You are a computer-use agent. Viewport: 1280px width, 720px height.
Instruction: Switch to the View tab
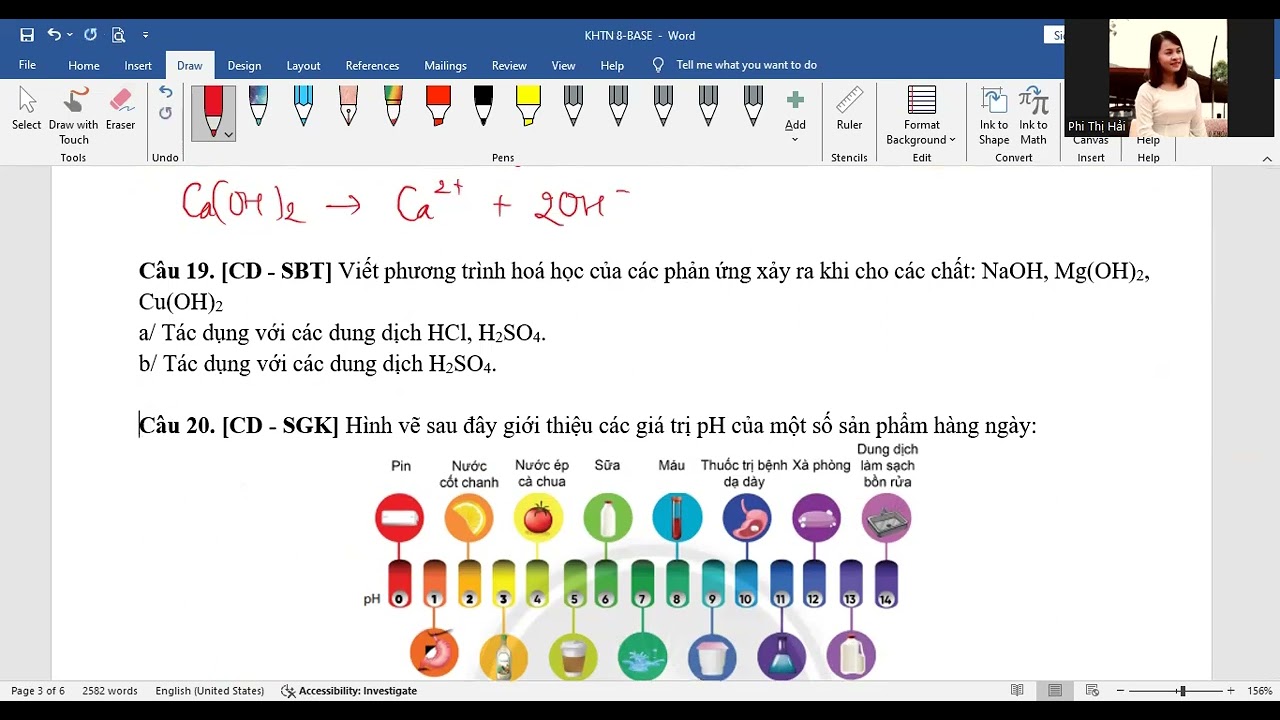tap(564, 65)
